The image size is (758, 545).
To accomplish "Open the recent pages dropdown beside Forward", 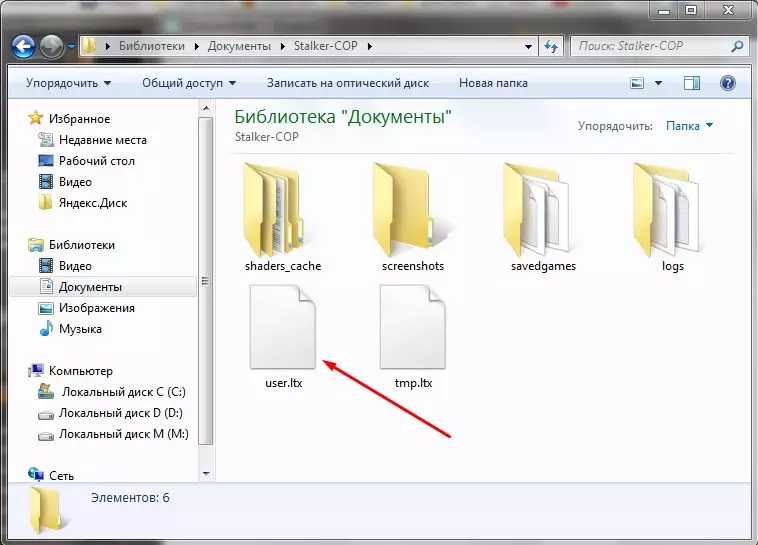I will (72, 47).
